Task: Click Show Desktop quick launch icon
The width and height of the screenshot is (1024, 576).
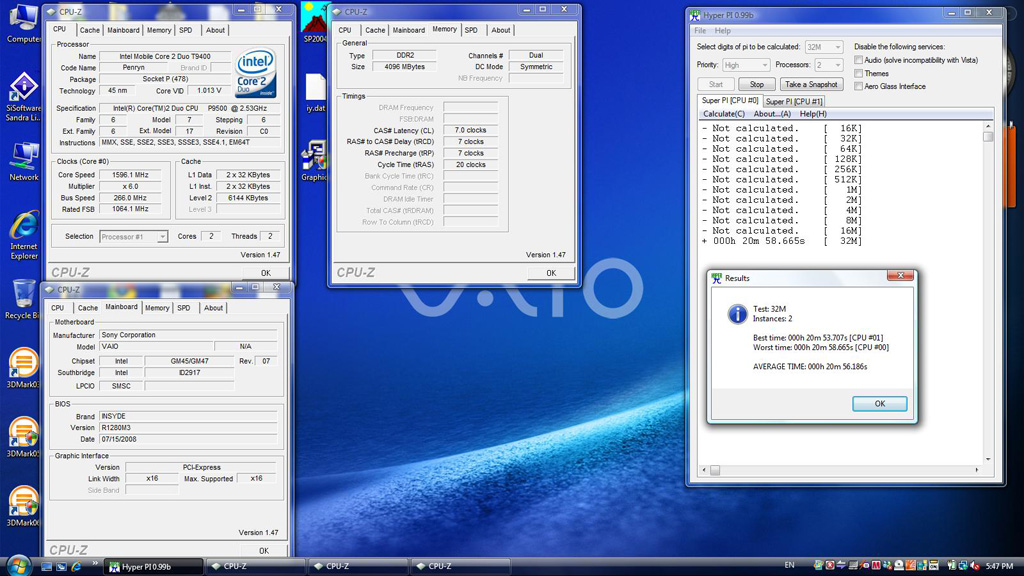Action: 46,567
